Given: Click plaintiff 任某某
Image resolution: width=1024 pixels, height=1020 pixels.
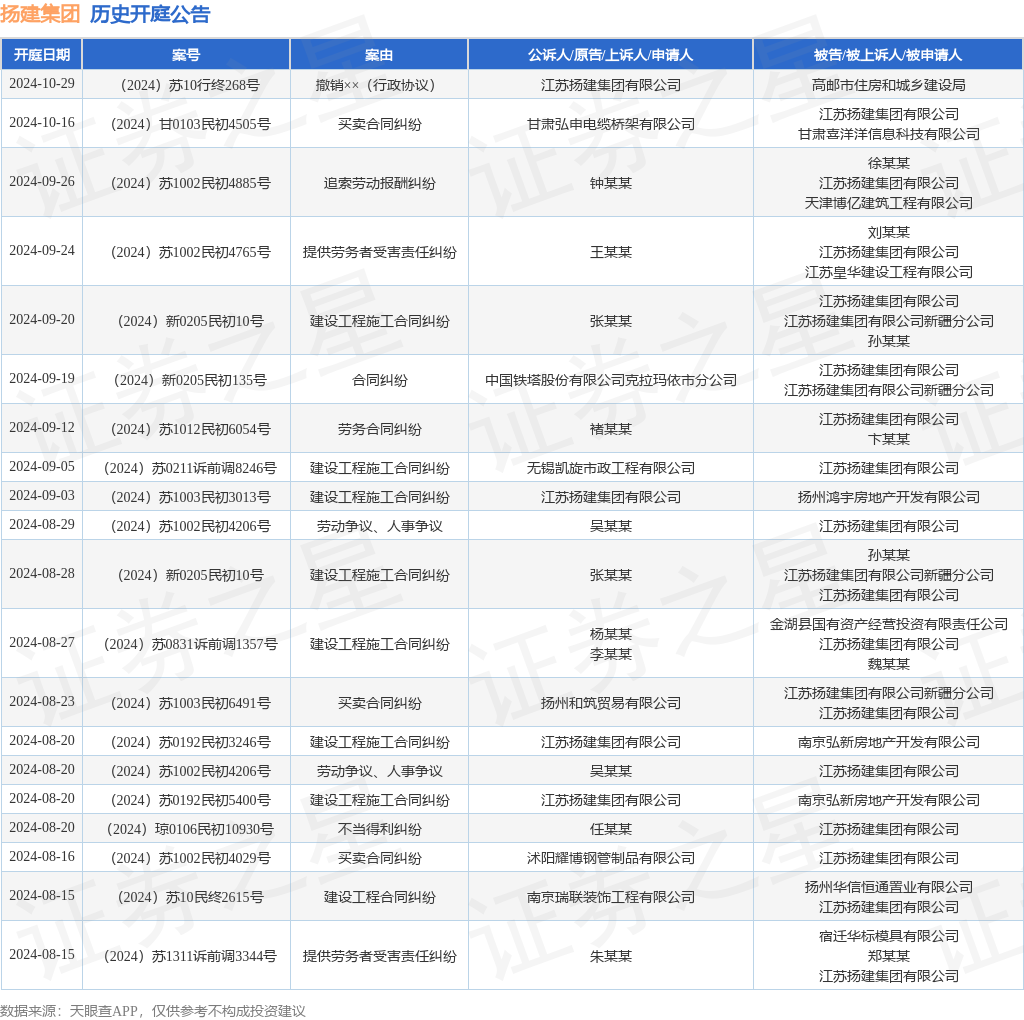Looking at the screenshot, I should click(x=611, y=829).
